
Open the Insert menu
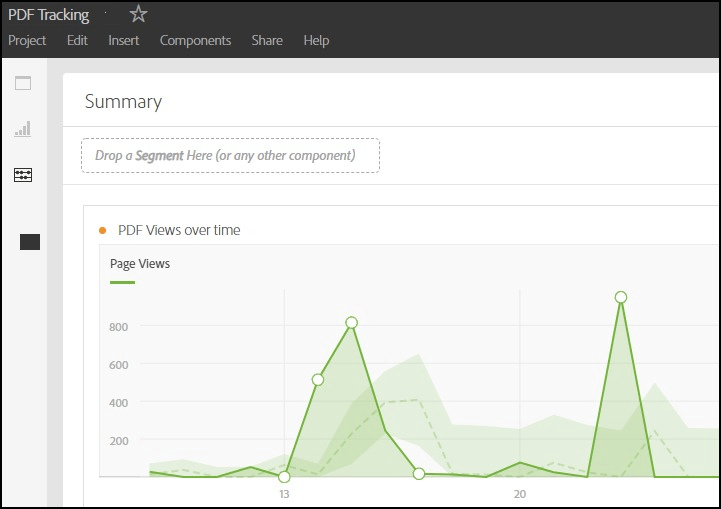click(x=124, y=40)
